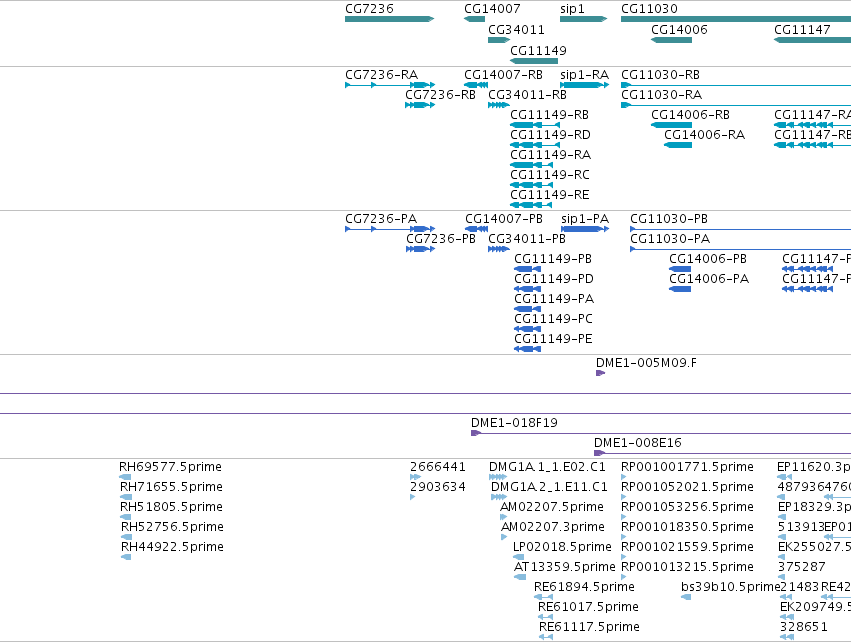Viewport: 851px width, 642px height.
Task: Click EST RP001052021.5prime
Action: [624, 497]
